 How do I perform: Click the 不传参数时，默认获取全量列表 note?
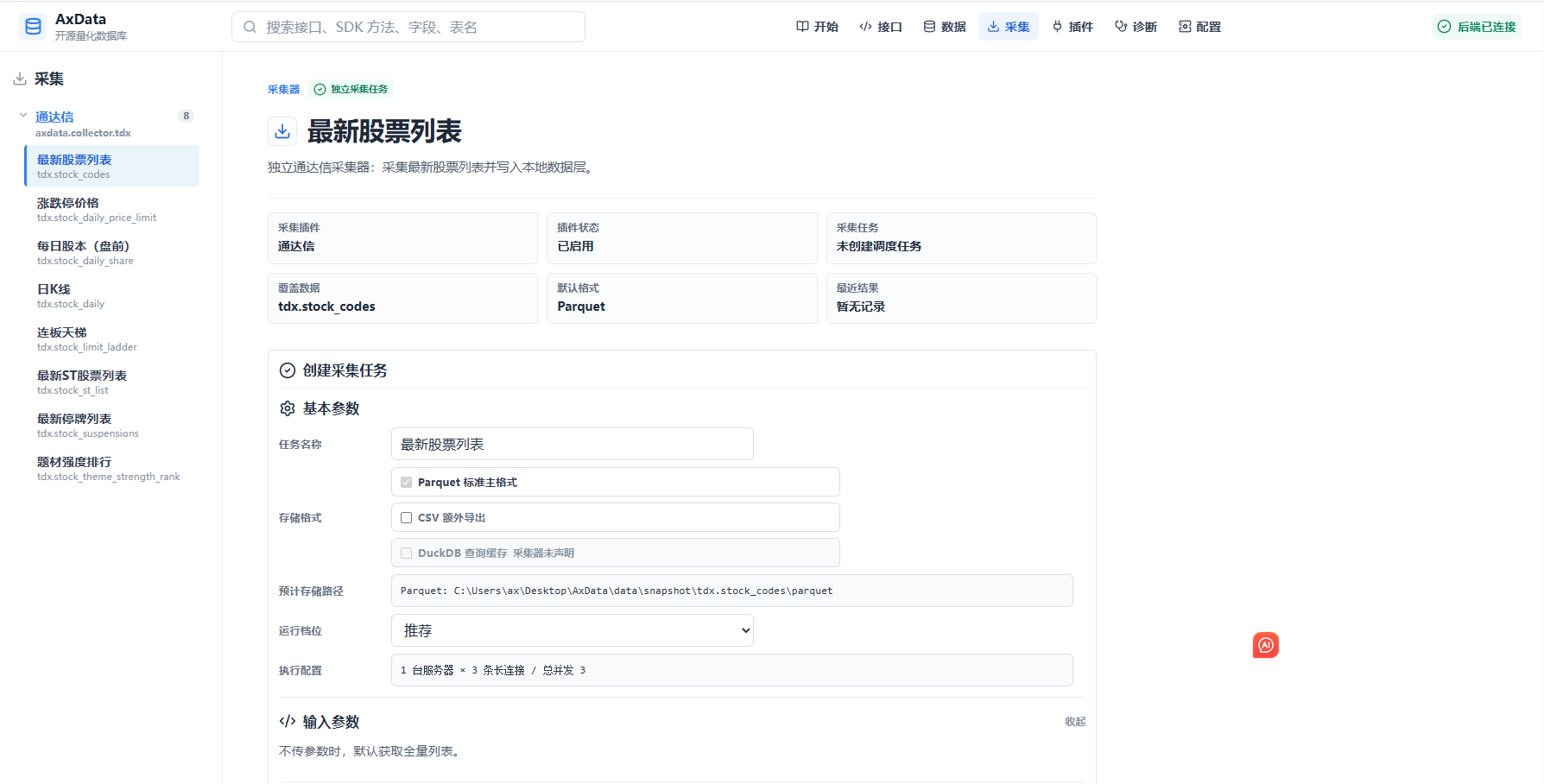pos(370,751)
